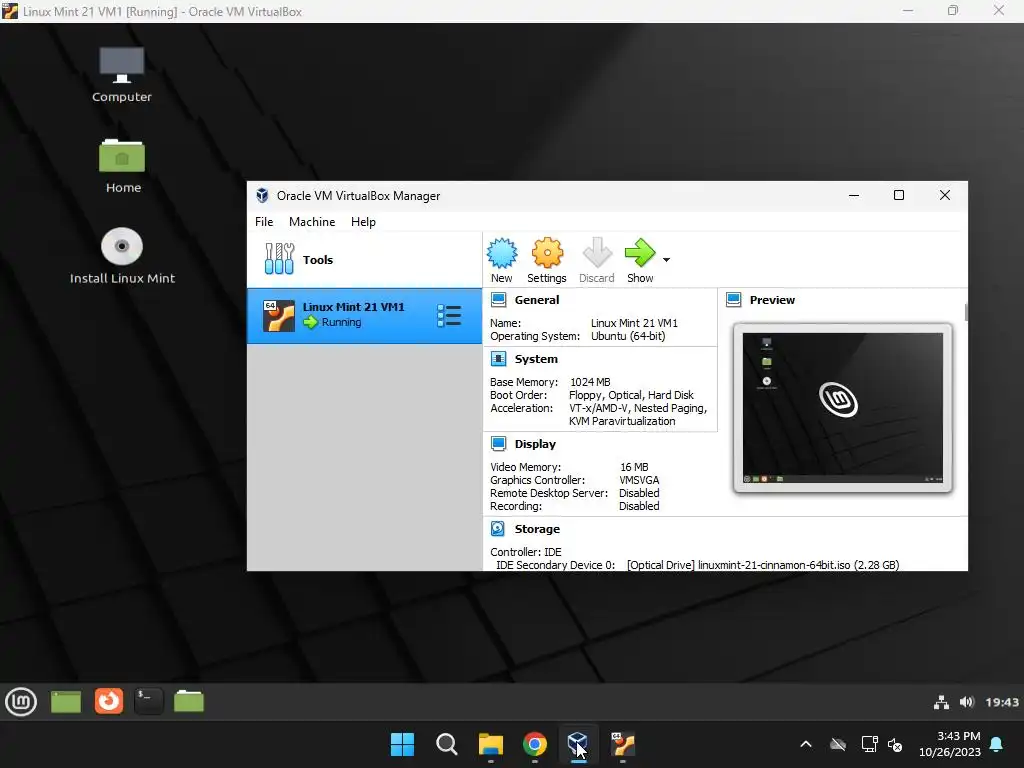This screenshot has width=1024, height=768.
Task: Click the VirtualBox Manager taskbar icon
Action: (579, 744)
